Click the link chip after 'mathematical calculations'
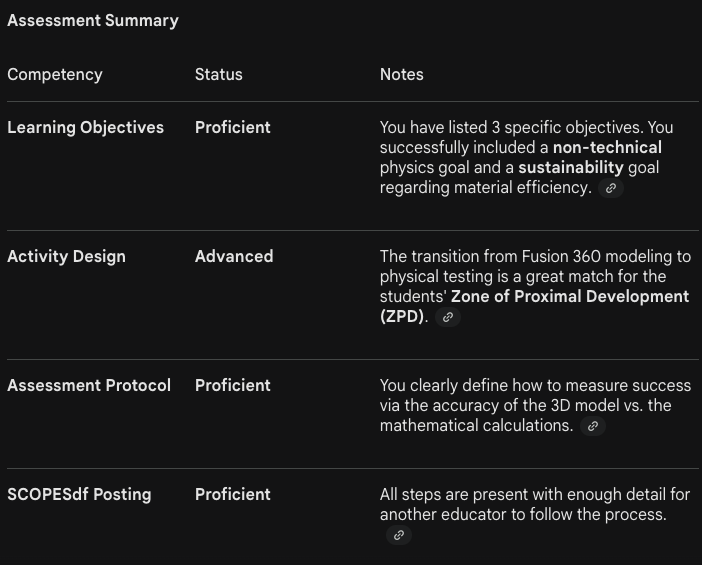702x565 pixels. pyautogui.click(x=593, y=426)
